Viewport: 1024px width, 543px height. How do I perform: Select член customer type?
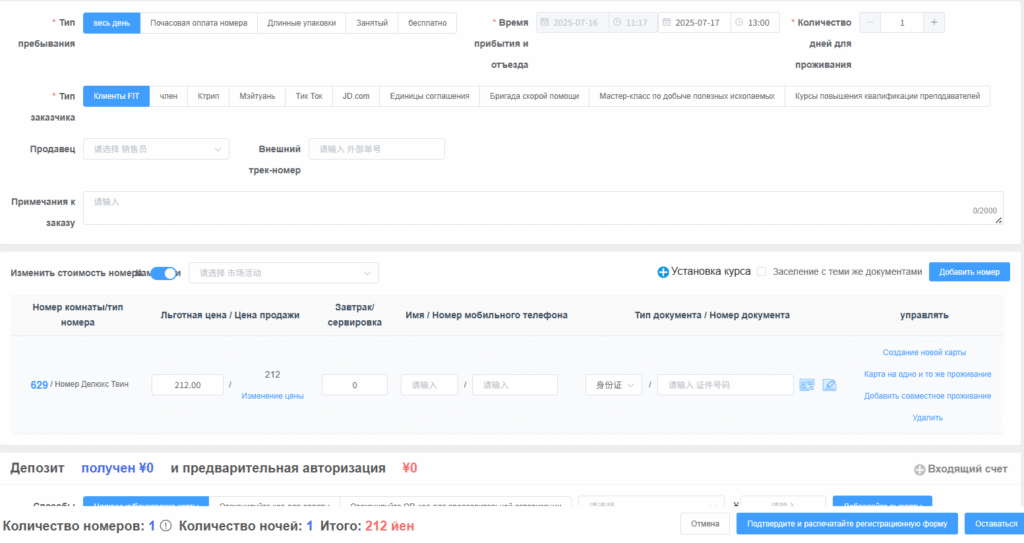[x=168, y=96]
